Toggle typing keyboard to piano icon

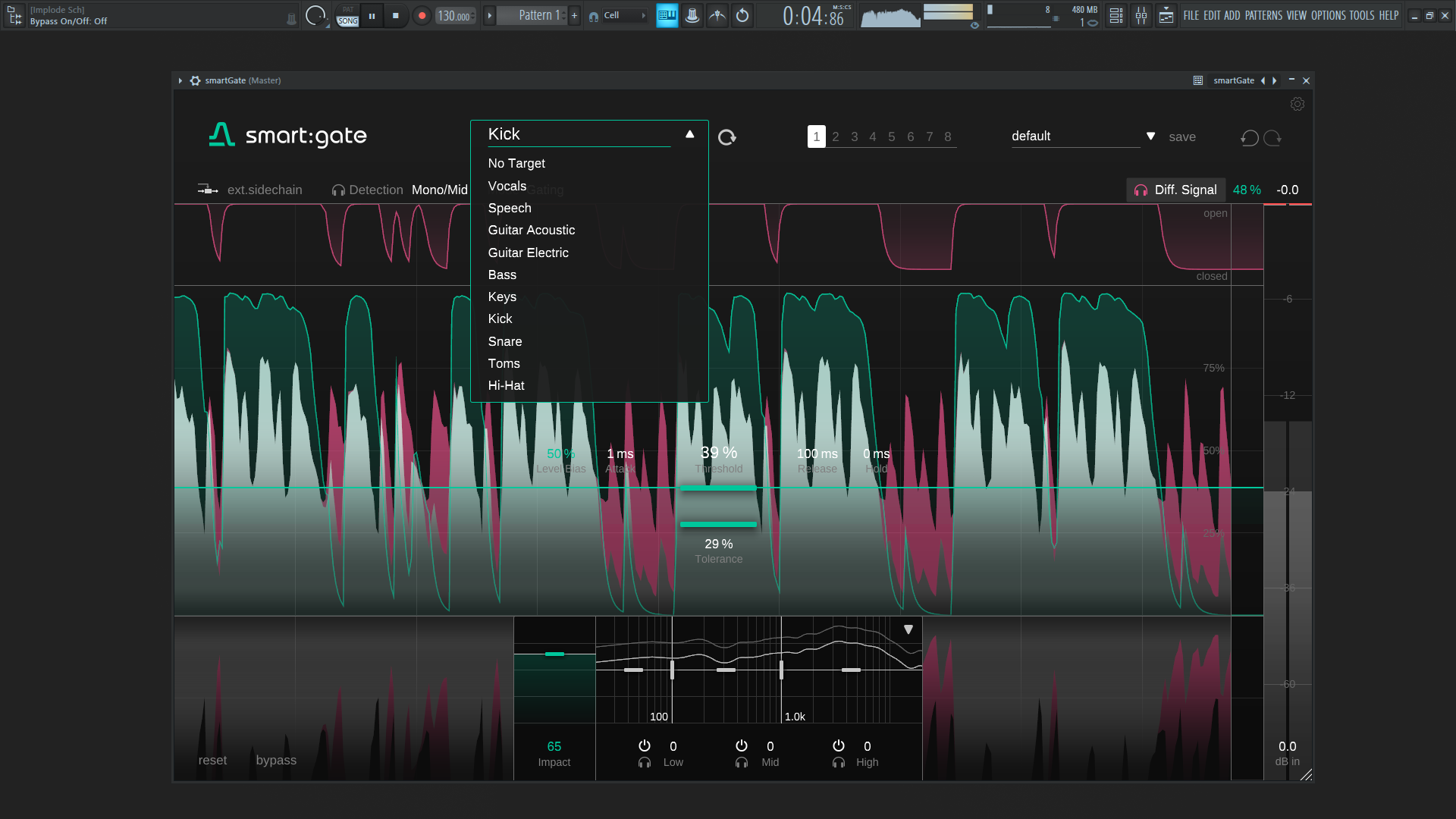[x=667, y=15]
